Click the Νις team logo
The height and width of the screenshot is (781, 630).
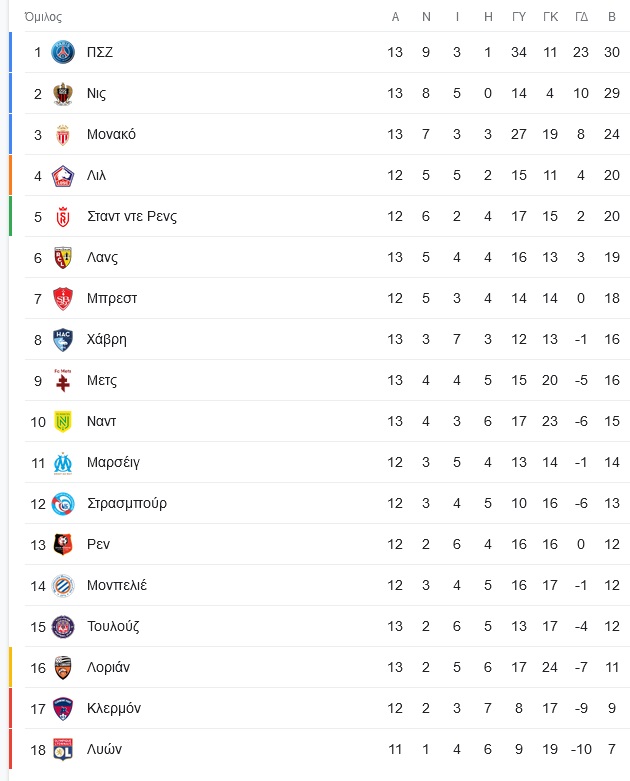click(63, 94)
